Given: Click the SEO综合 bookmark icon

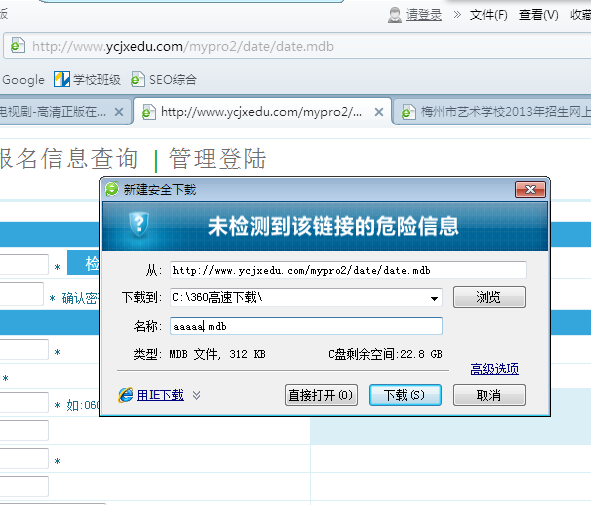Looking at the screenshot, I should [138, 79].
